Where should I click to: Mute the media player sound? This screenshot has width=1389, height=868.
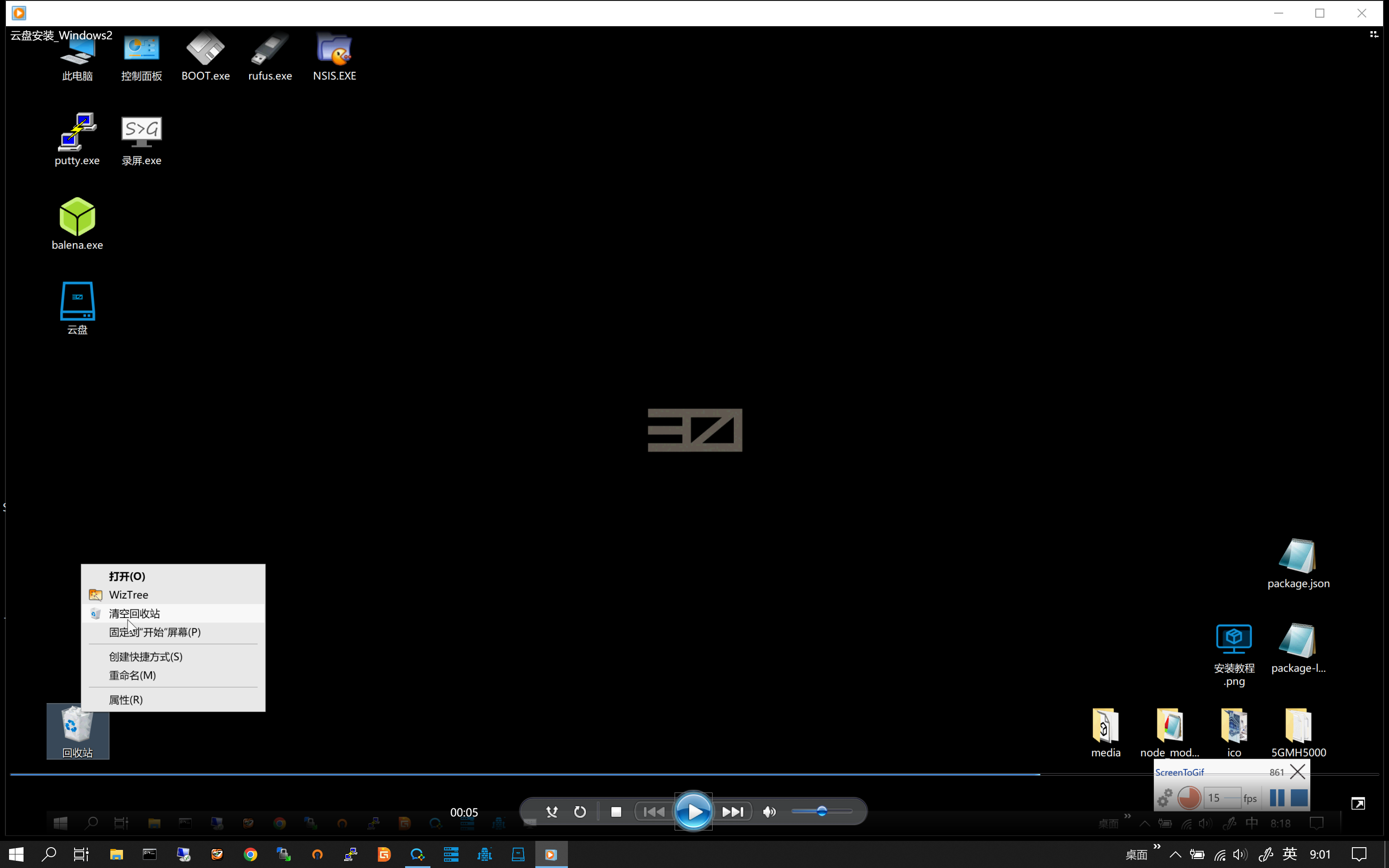tap(769, 812)
